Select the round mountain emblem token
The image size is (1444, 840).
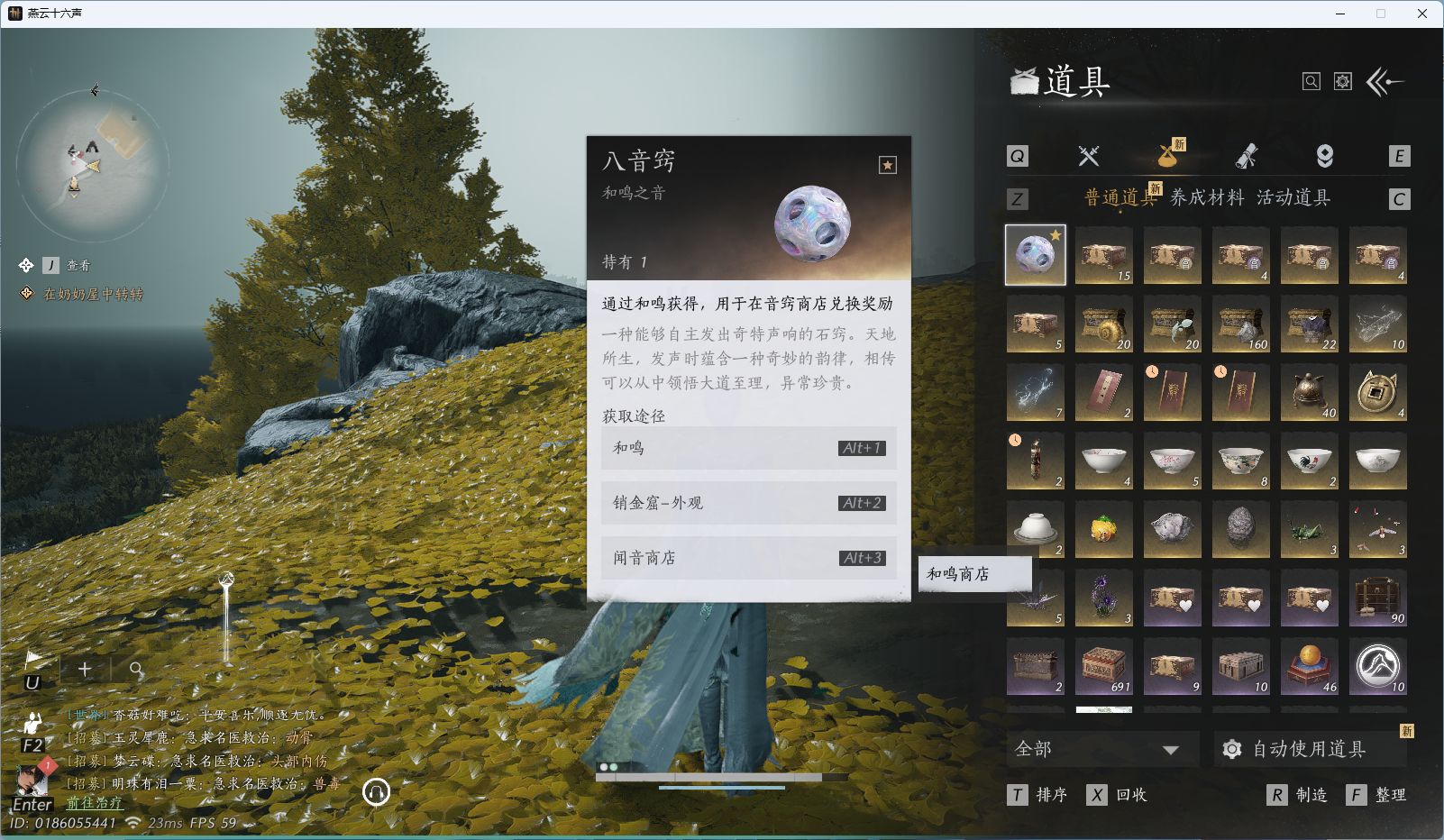[1378, 666]
